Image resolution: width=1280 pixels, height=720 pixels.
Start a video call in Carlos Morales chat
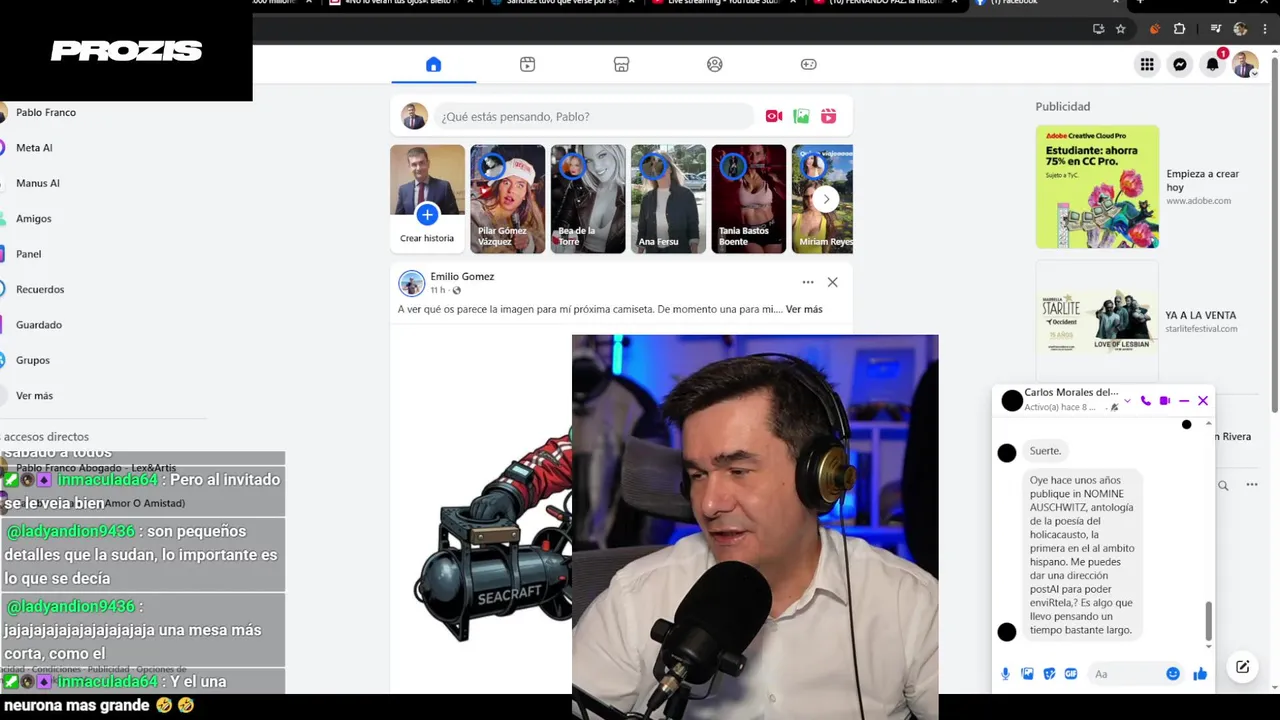coord(1164,401)
